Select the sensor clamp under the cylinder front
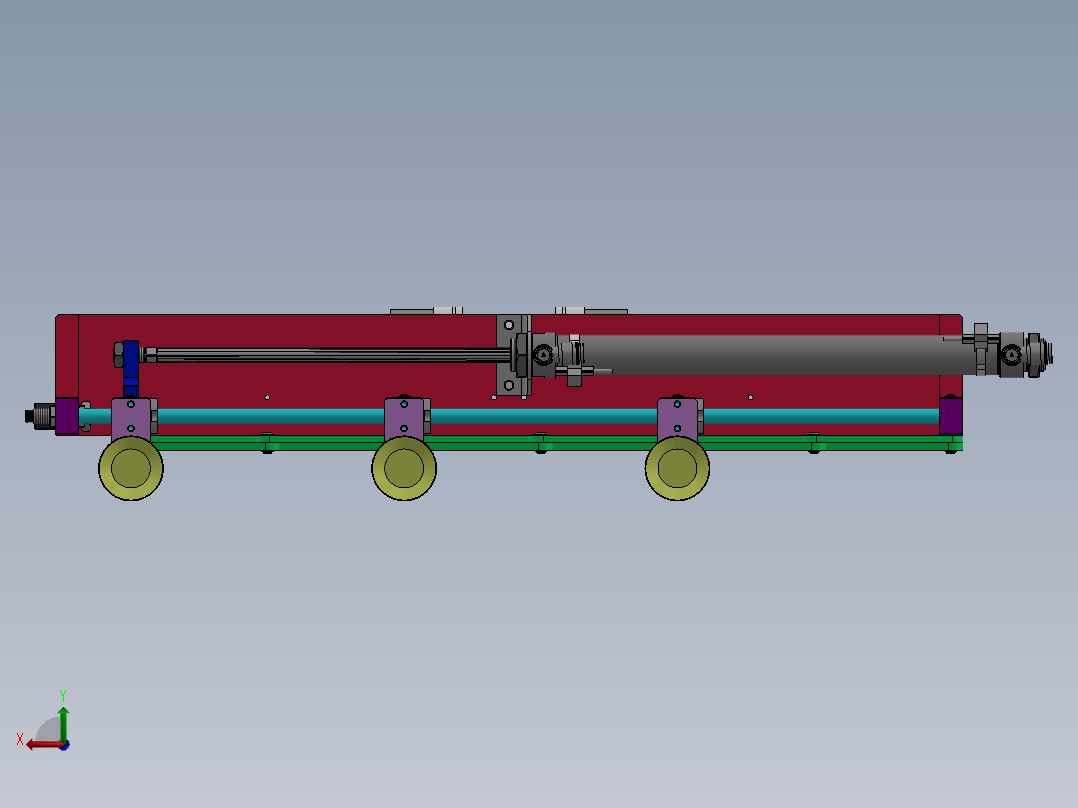Screen dimensions: 1078x808 click(x=575, y=374)
